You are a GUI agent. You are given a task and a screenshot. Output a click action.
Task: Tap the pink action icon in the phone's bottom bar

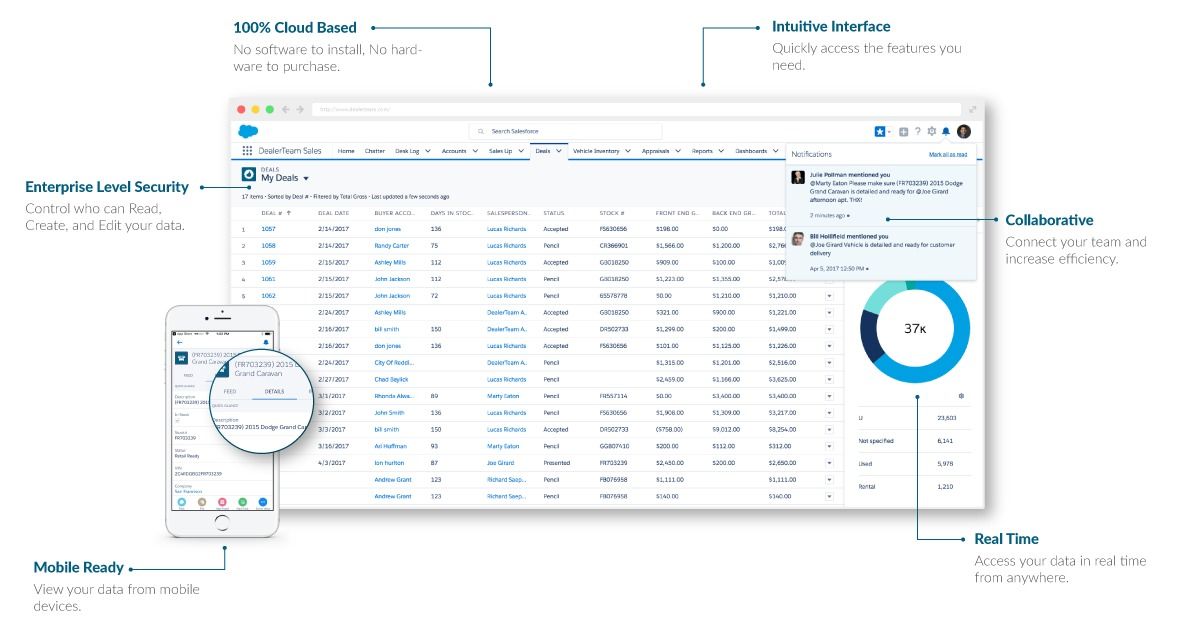click(222, 502)
